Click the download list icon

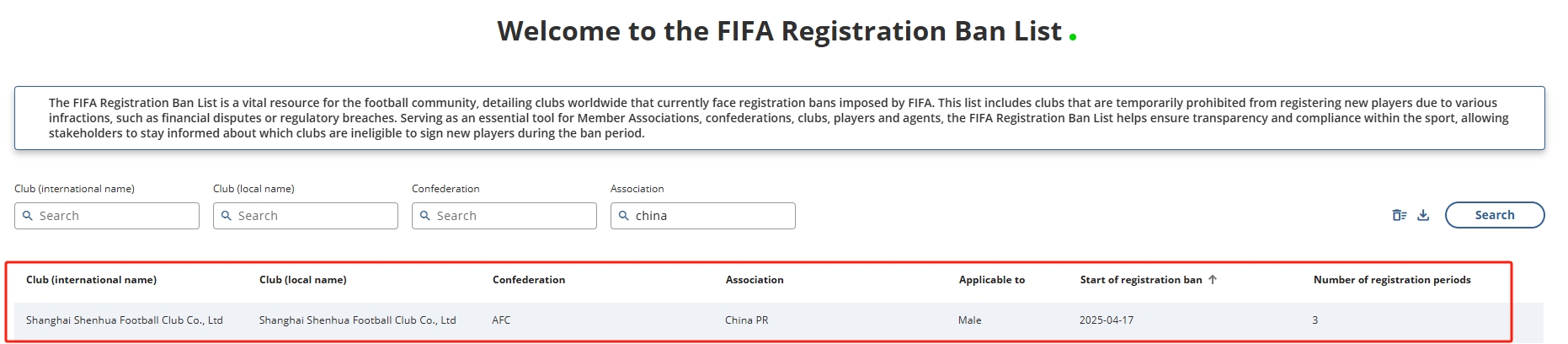coord(1423,215)
